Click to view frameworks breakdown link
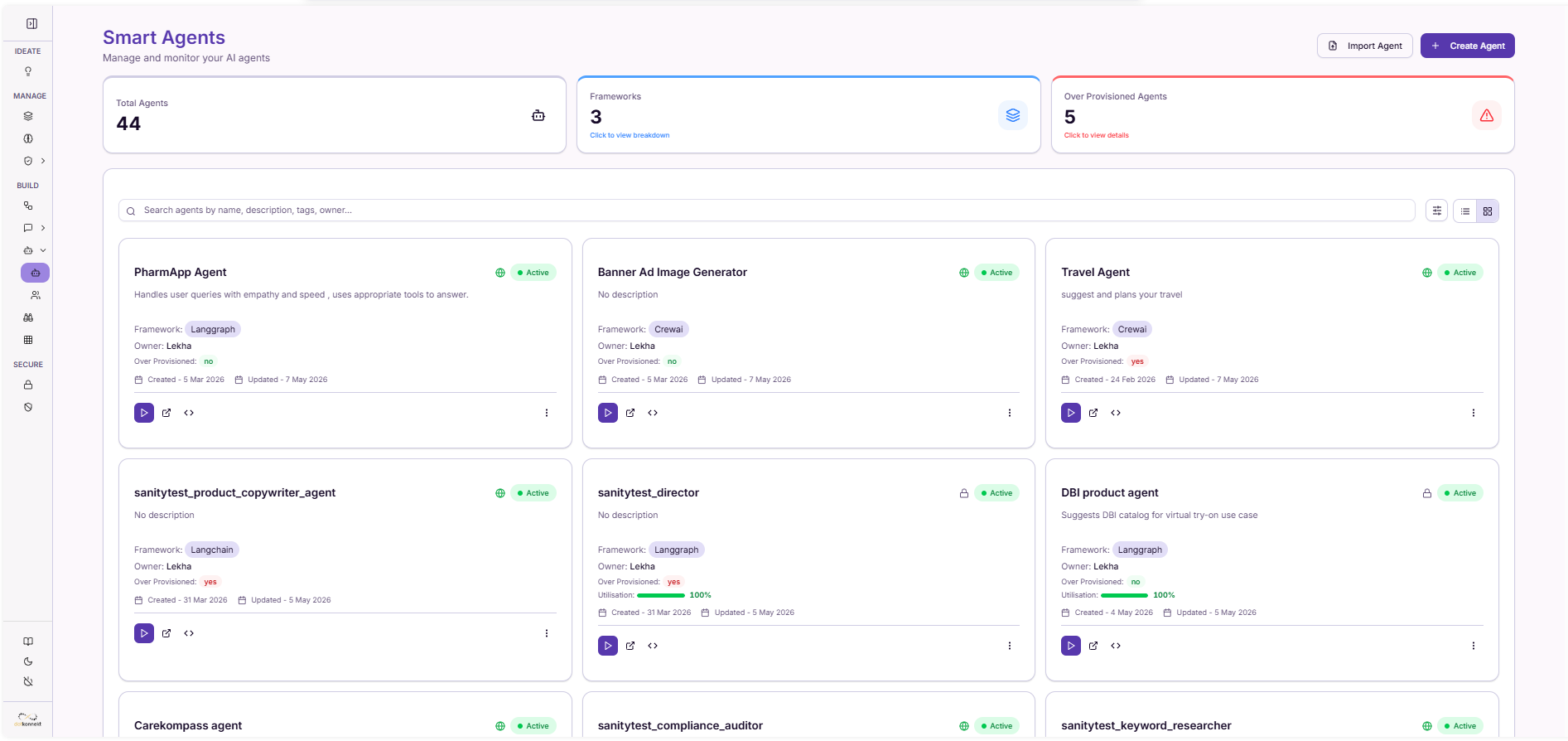The width and height of the screenshot is (1568, 741). coord(630,135)
